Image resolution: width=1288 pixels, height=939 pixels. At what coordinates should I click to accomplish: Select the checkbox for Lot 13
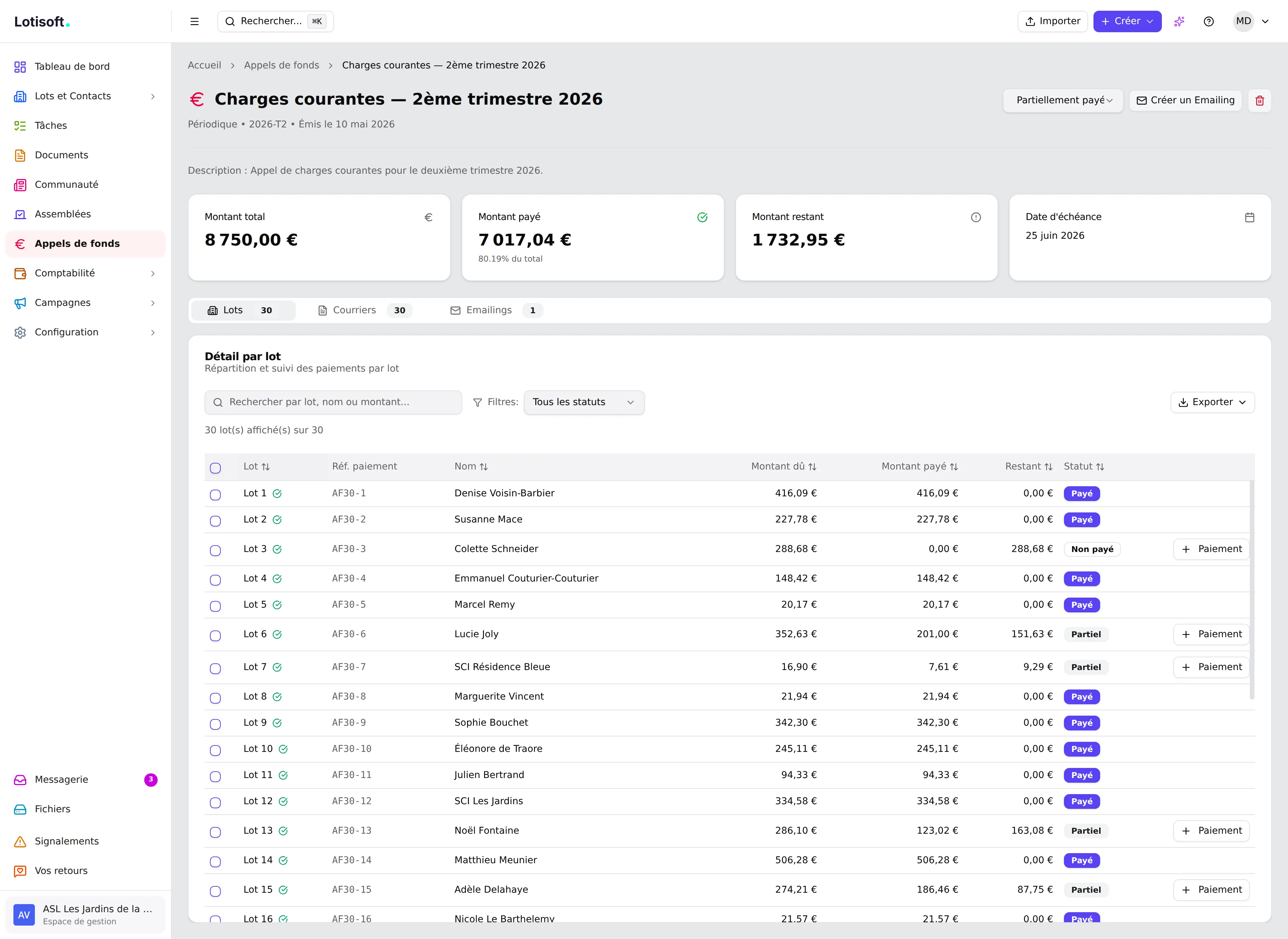click(215, 833)
